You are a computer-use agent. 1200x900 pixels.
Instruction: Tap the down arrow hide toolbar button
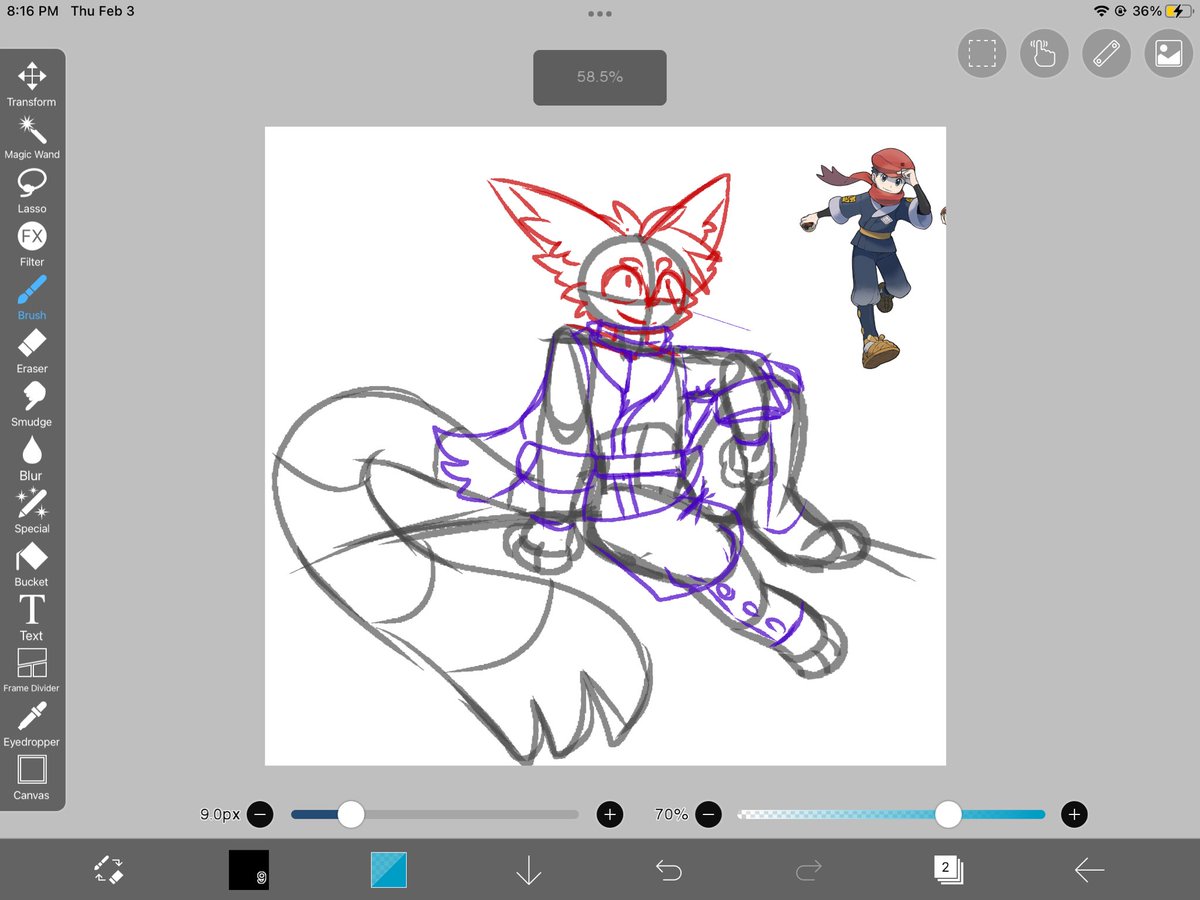tap(528, 871)
